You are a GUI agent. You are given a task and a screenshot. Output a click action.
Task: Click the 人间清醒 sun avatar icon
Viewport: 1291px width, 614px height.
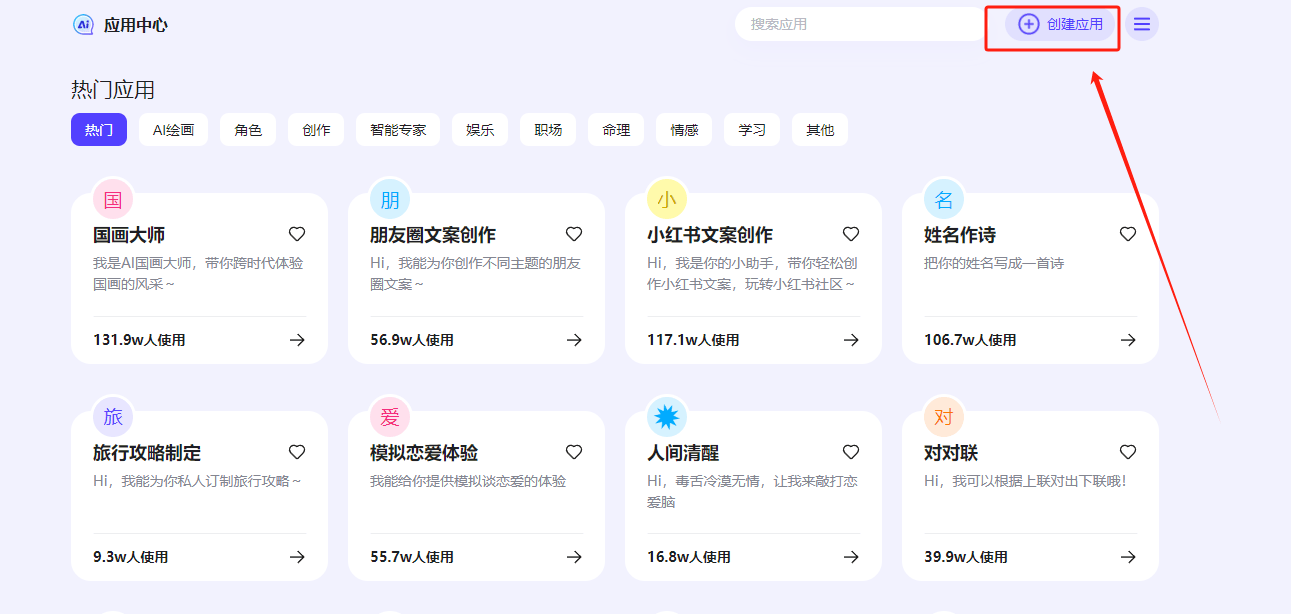667,416
